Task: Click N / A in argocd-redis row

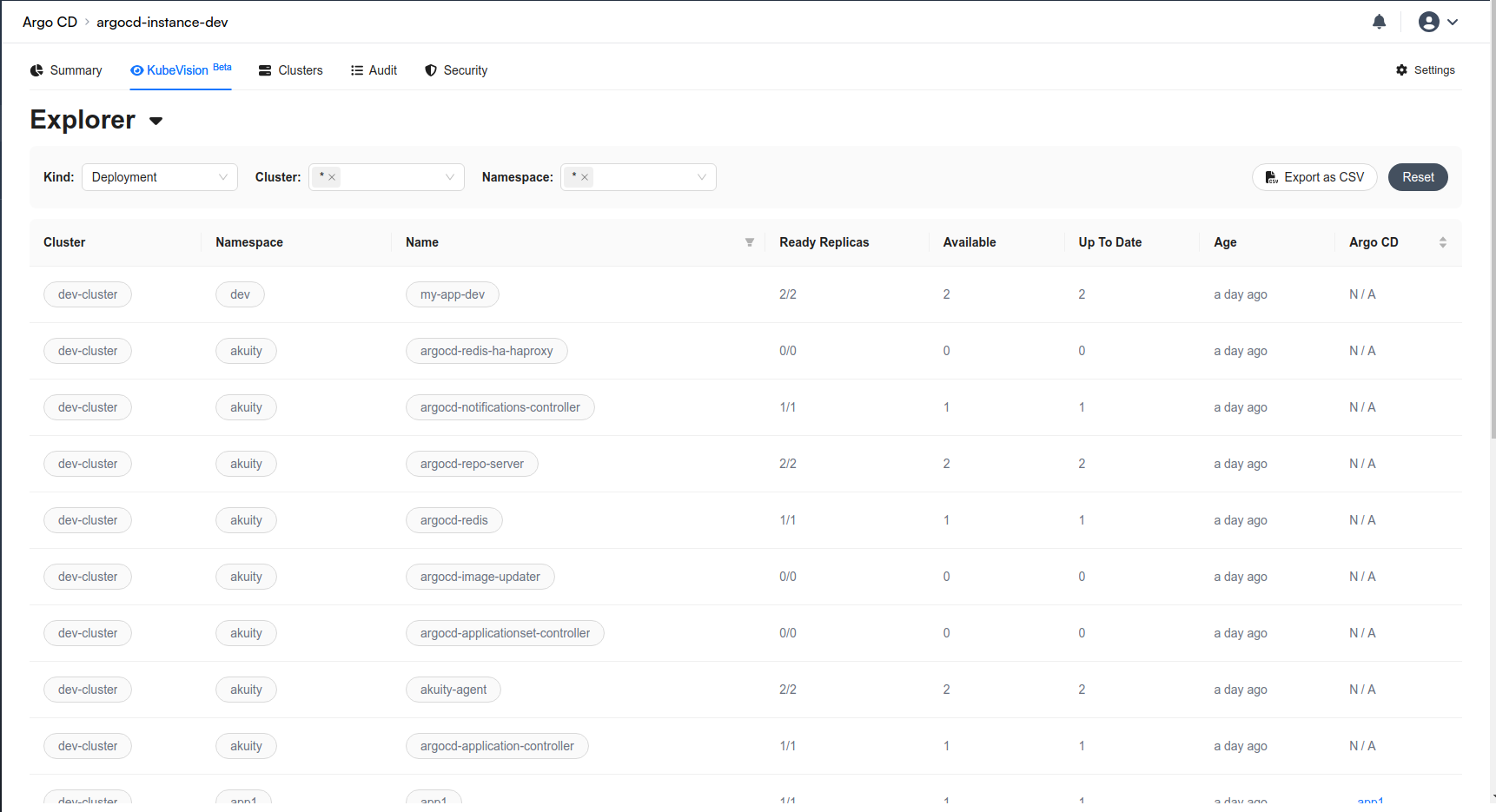Action: point(1362,520)
